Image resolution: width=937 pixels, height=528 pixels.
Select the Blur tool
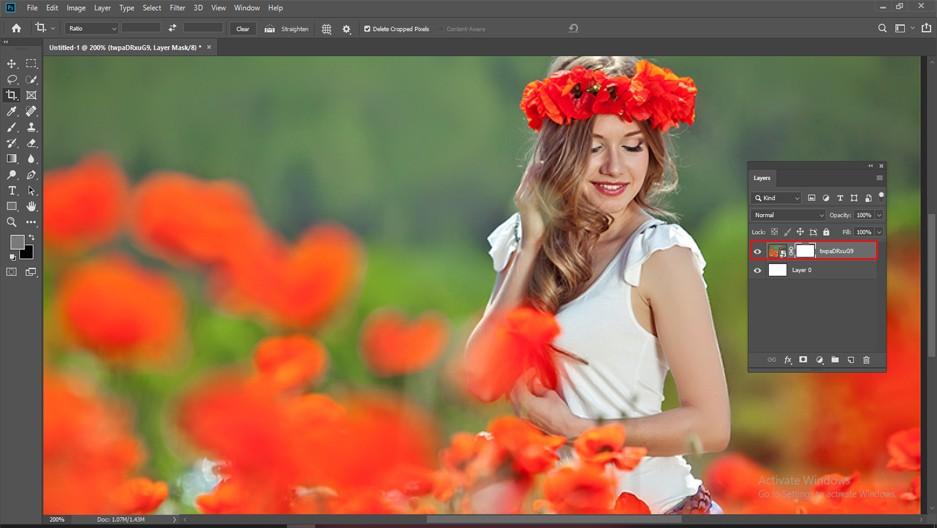pos(31,159)
